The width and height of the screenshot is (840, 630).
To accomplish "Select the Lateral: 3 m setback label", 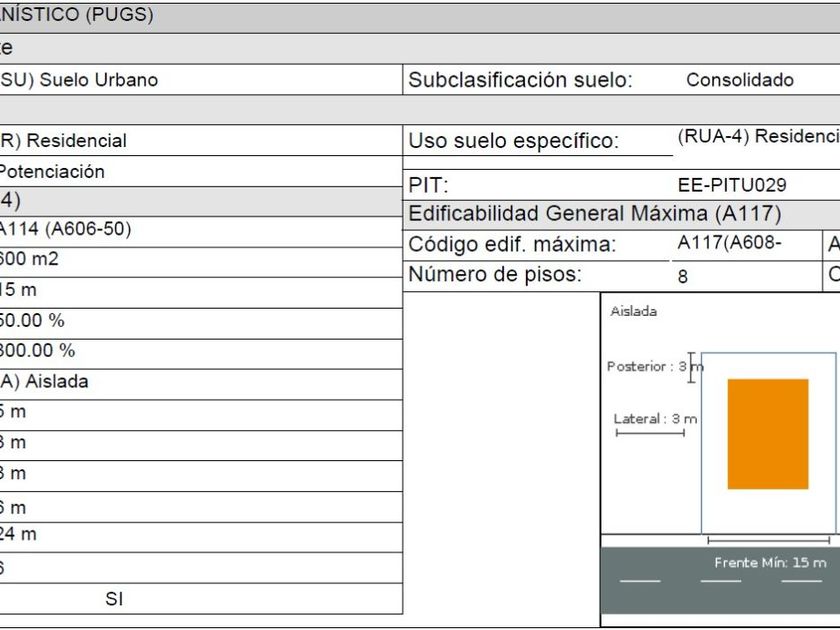I will (x=655, y=419).
